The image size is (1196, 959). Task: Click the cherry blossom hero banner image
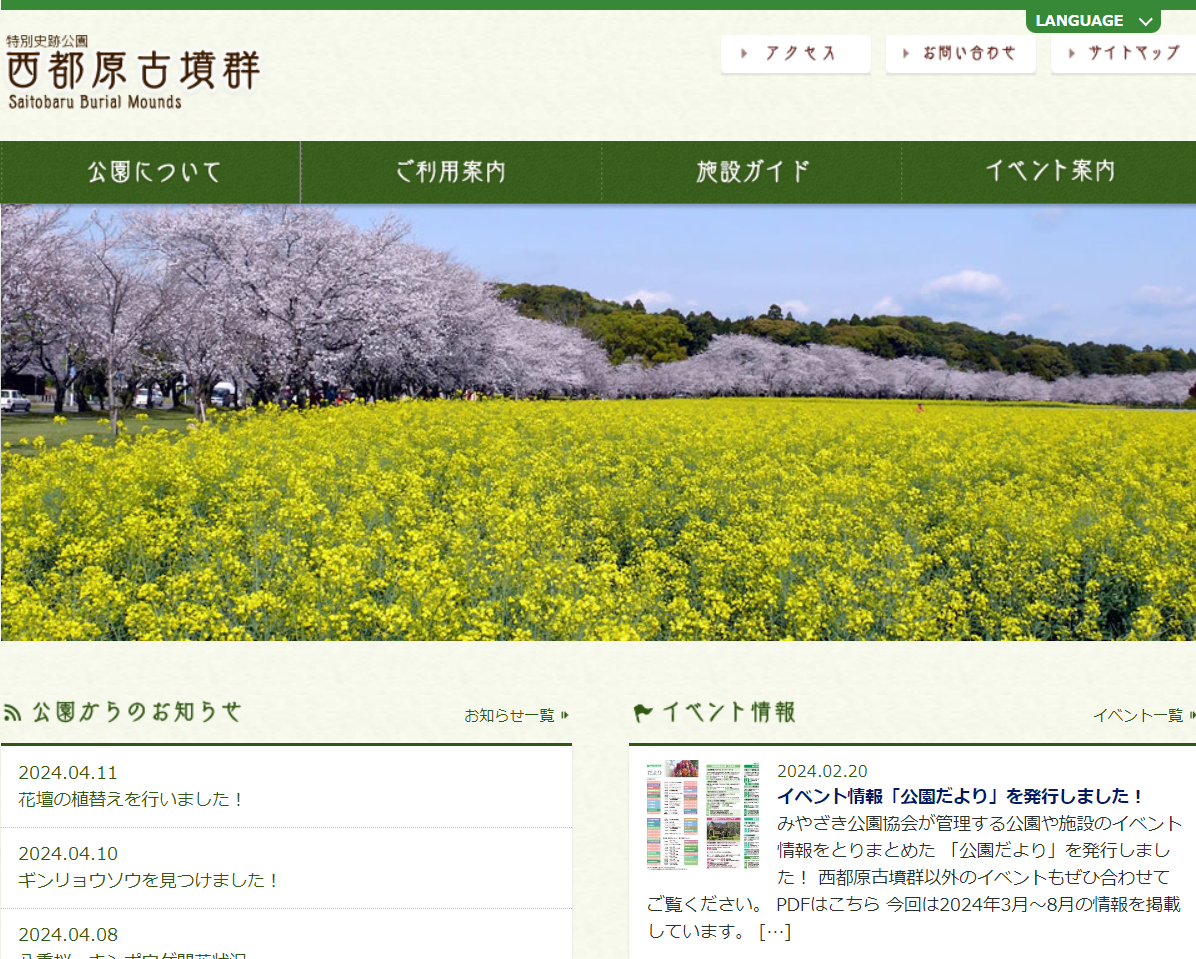(598, 422)
